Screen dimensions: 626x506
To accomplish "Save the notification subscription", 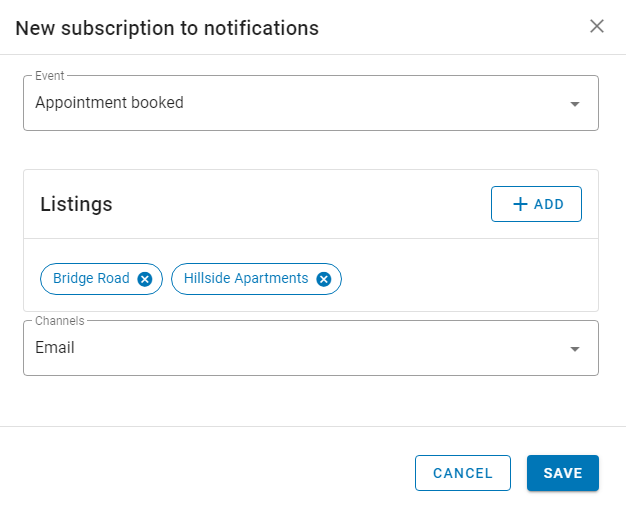I will point(563,473).
